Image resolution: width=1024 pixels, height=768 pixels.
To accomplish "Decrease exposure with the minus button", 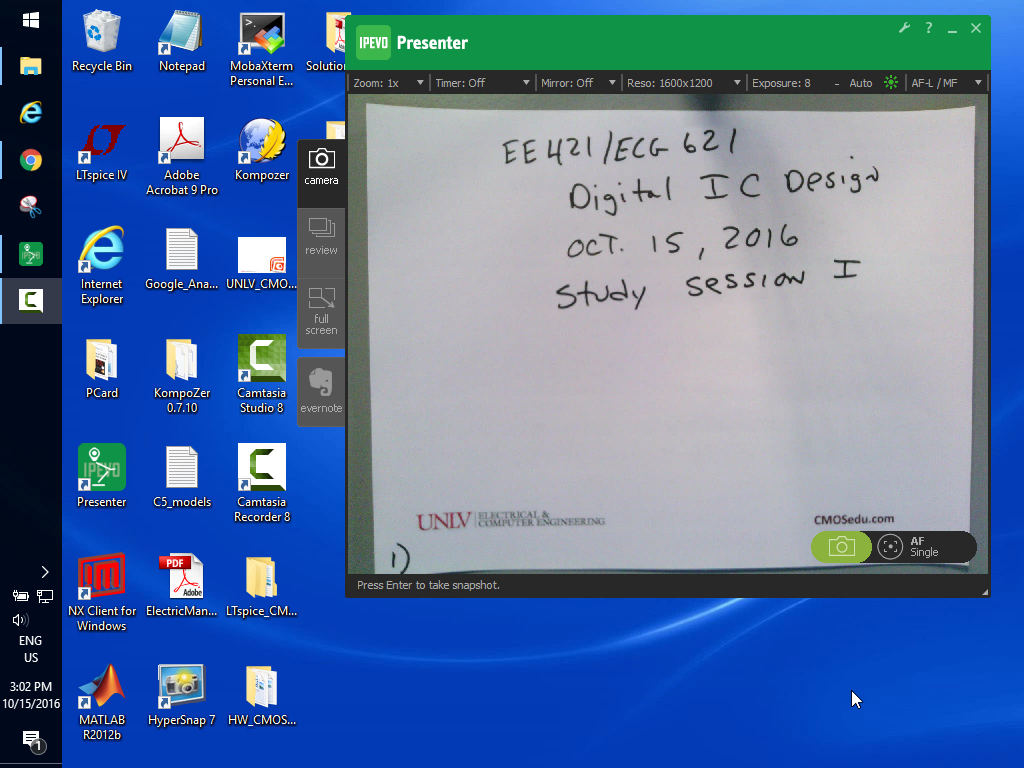I will click(x=837, y=84).
